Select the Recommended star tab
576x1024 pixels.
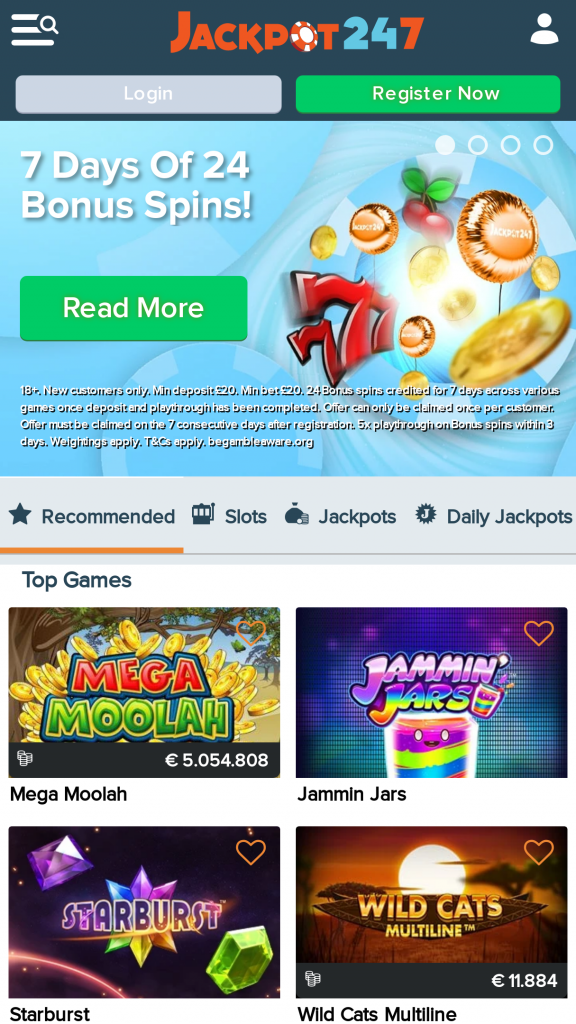[92, 516]
